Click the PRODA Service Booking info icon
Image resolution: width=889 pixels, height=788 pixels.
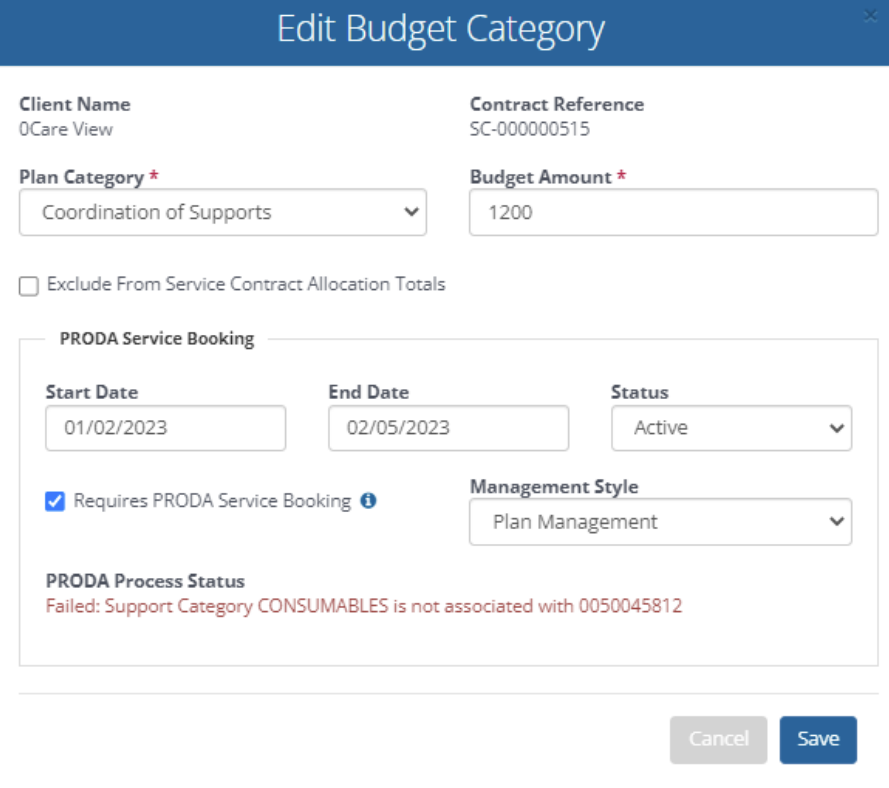point(368,501)
